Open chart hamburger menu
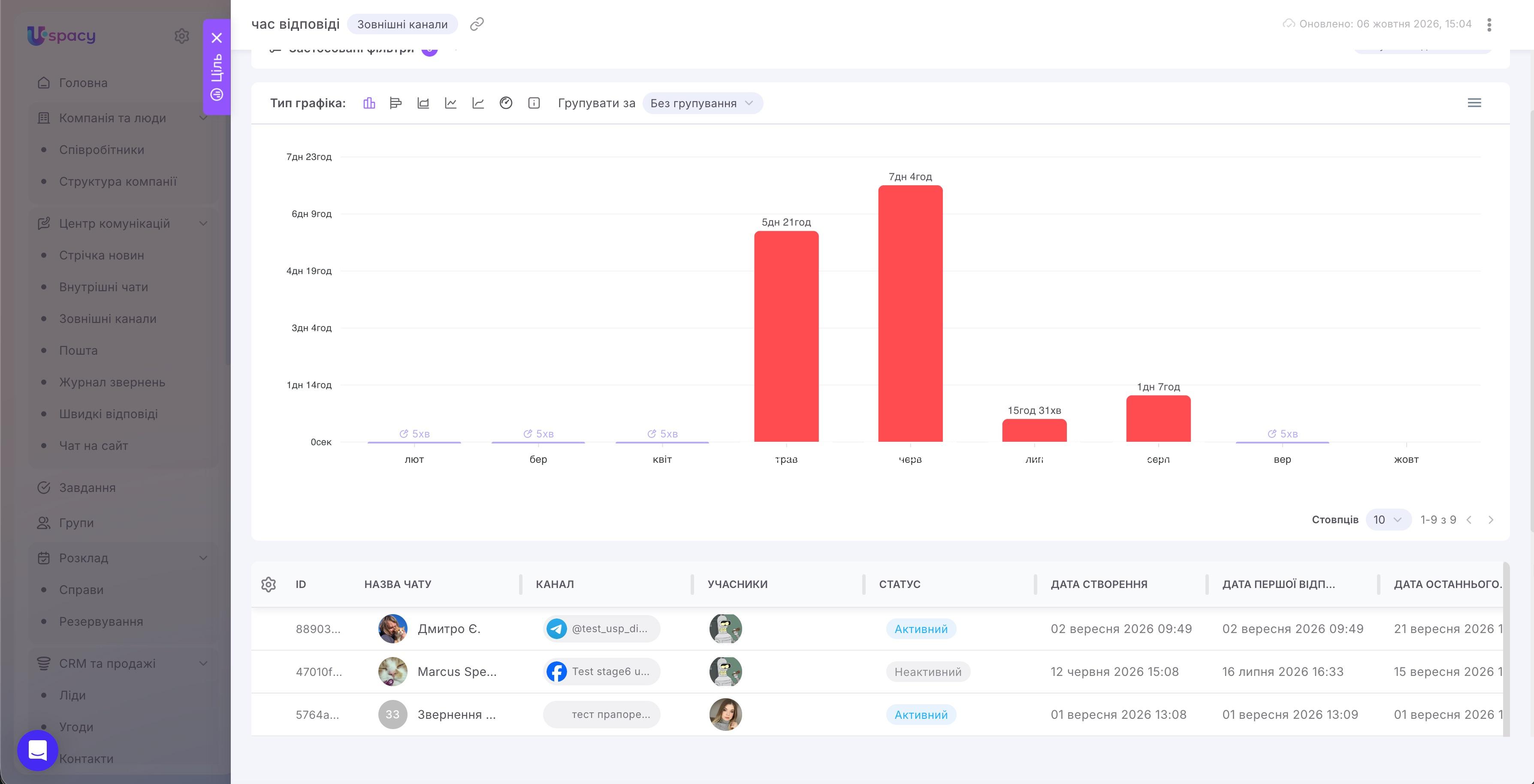The width and height of the screenshot is (1534, 784). coord(1474,103)
